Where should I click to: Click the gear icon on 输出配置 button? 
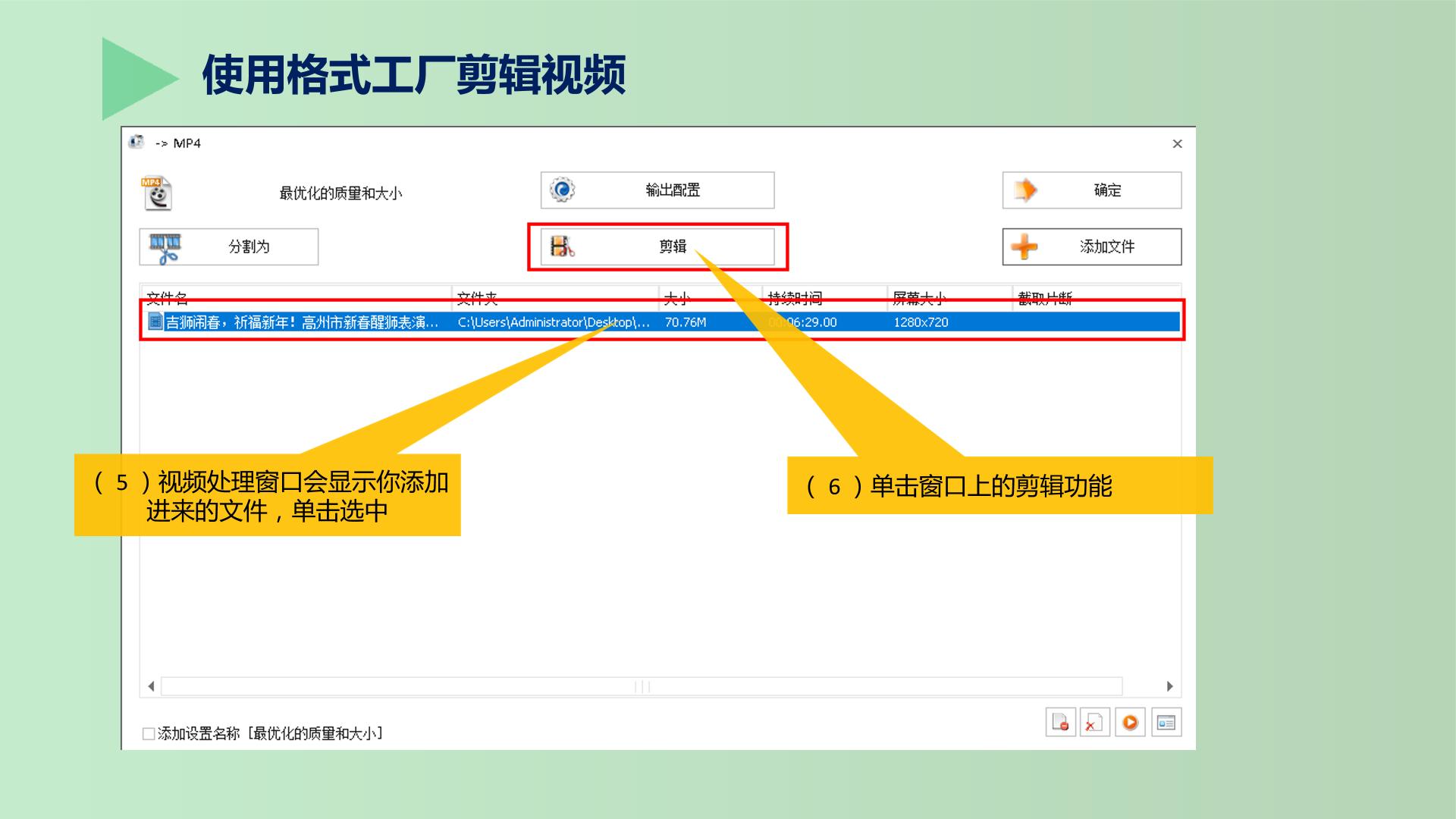563,190
